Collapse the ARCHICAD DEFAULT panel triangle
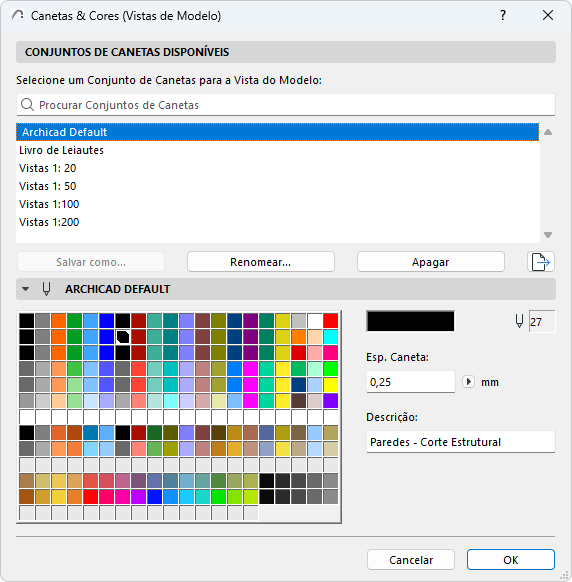 26,289
